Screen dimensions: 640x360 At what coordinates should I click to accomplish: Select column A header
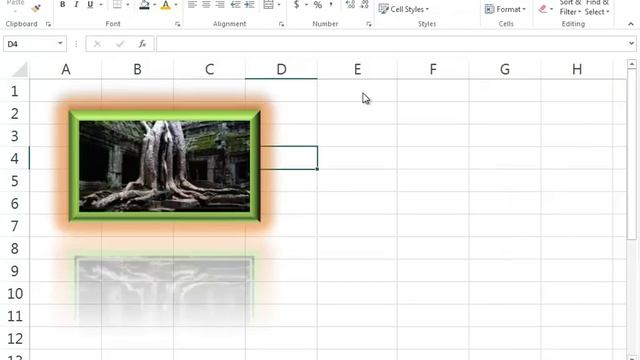pos(66,69)
